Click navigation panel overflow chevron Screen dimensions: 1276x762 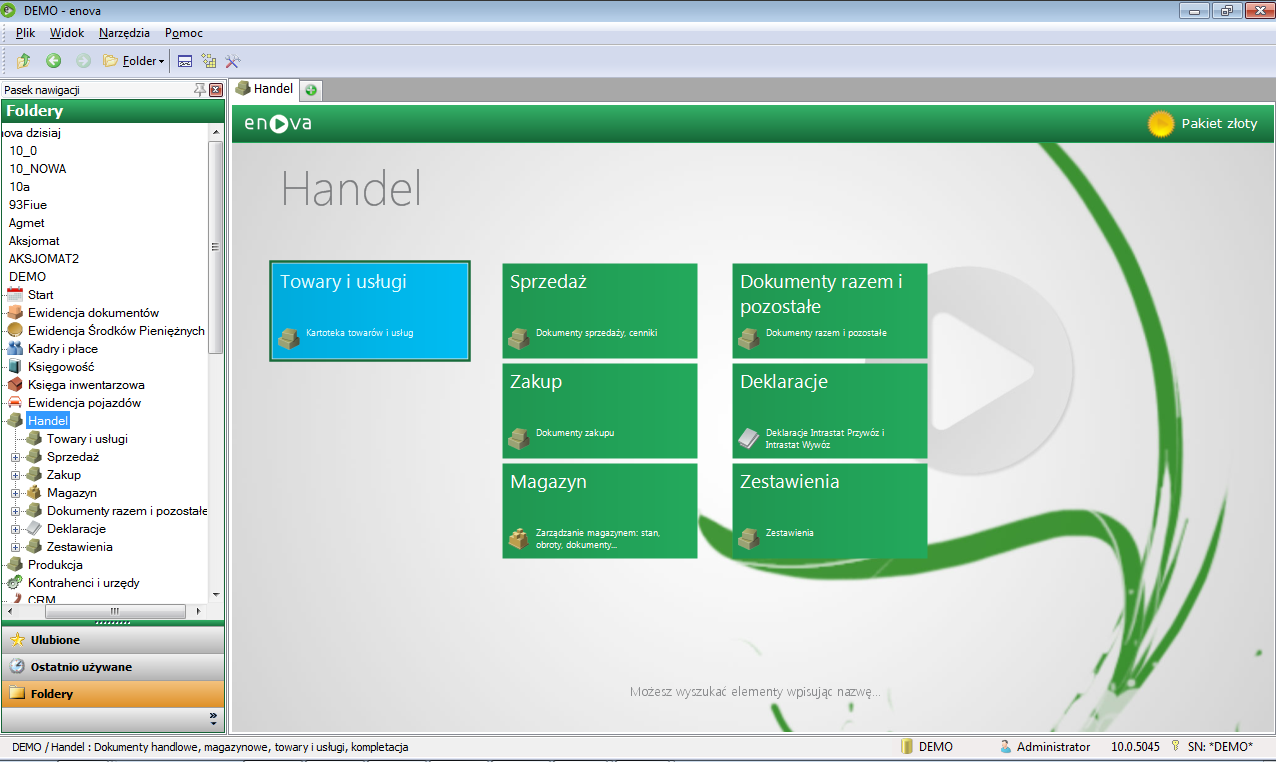pos(213,718)
